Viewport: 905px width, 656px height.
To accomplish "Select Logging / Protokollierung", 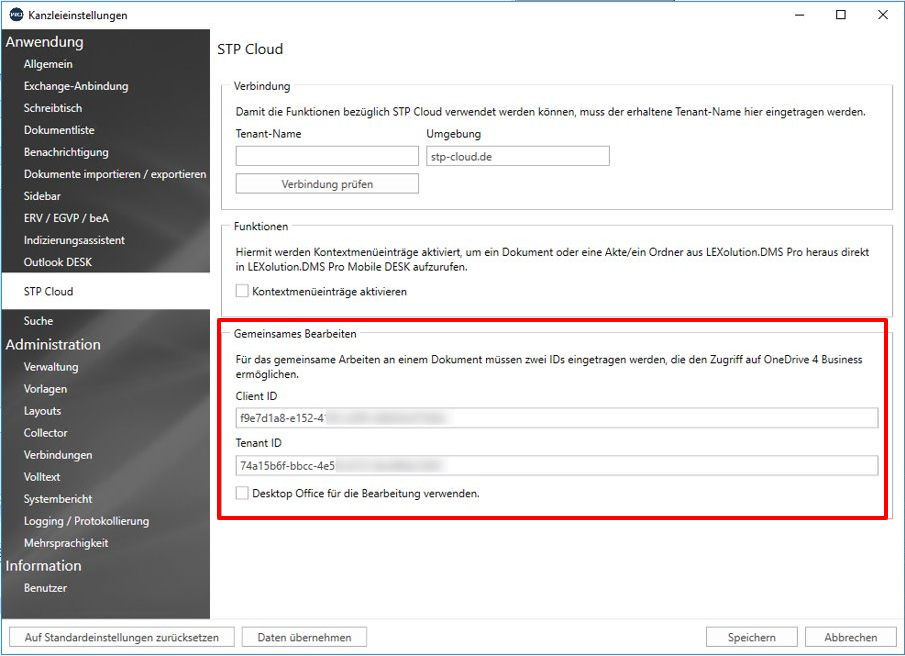I will pos(86,521).
